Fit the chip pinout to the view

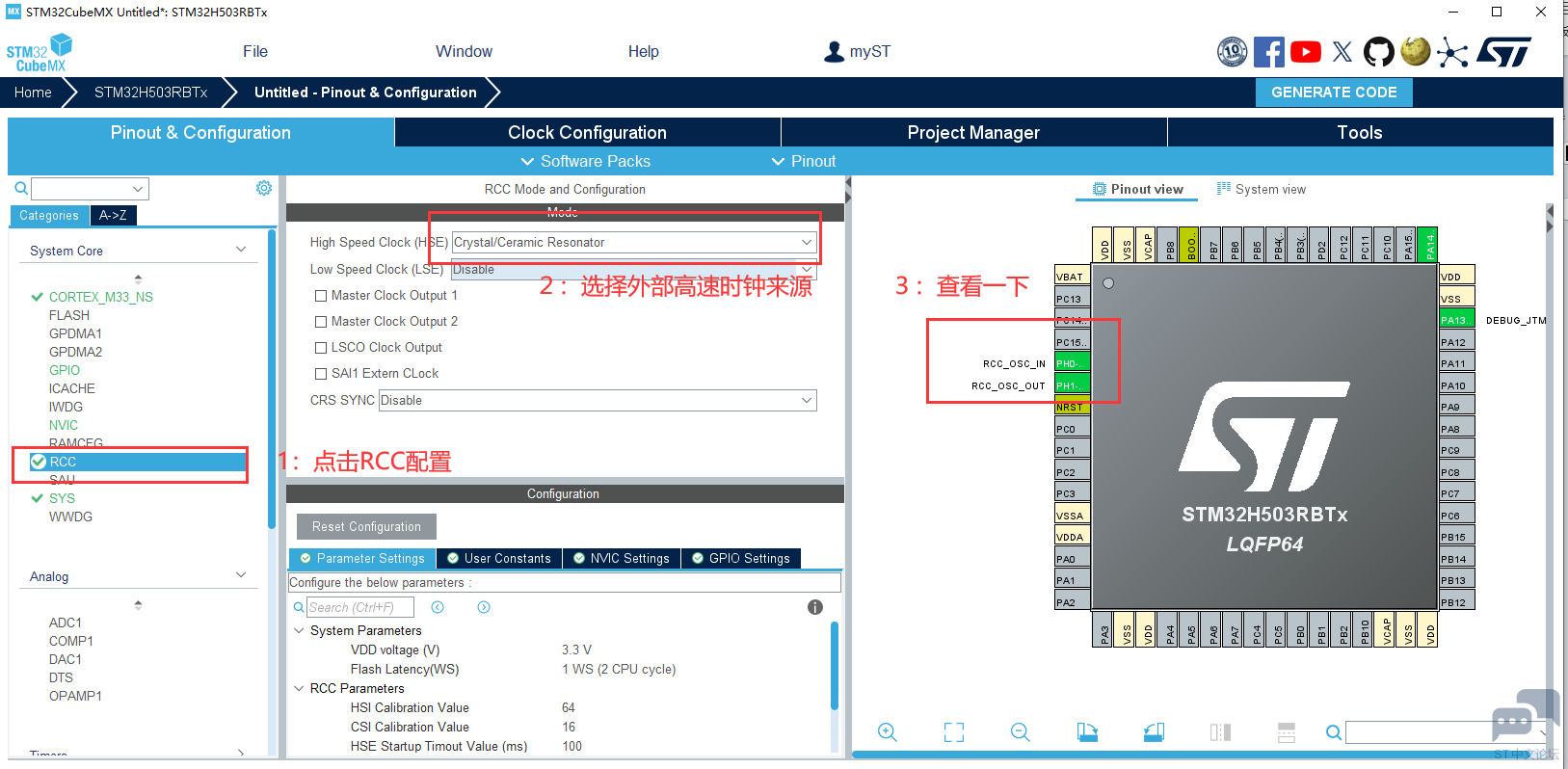954,732
